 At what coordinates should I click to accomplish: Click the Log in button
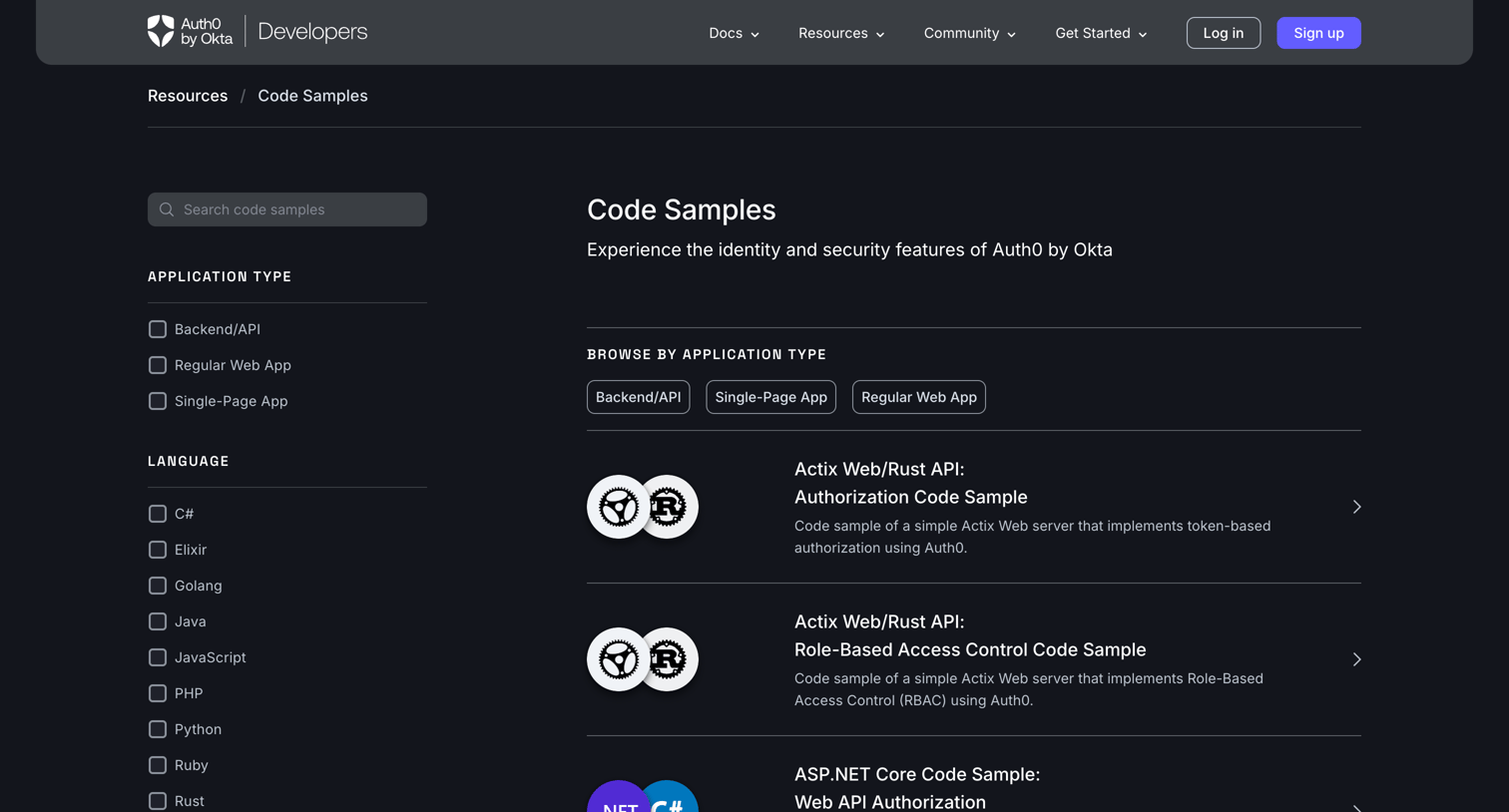(1224, 33)
